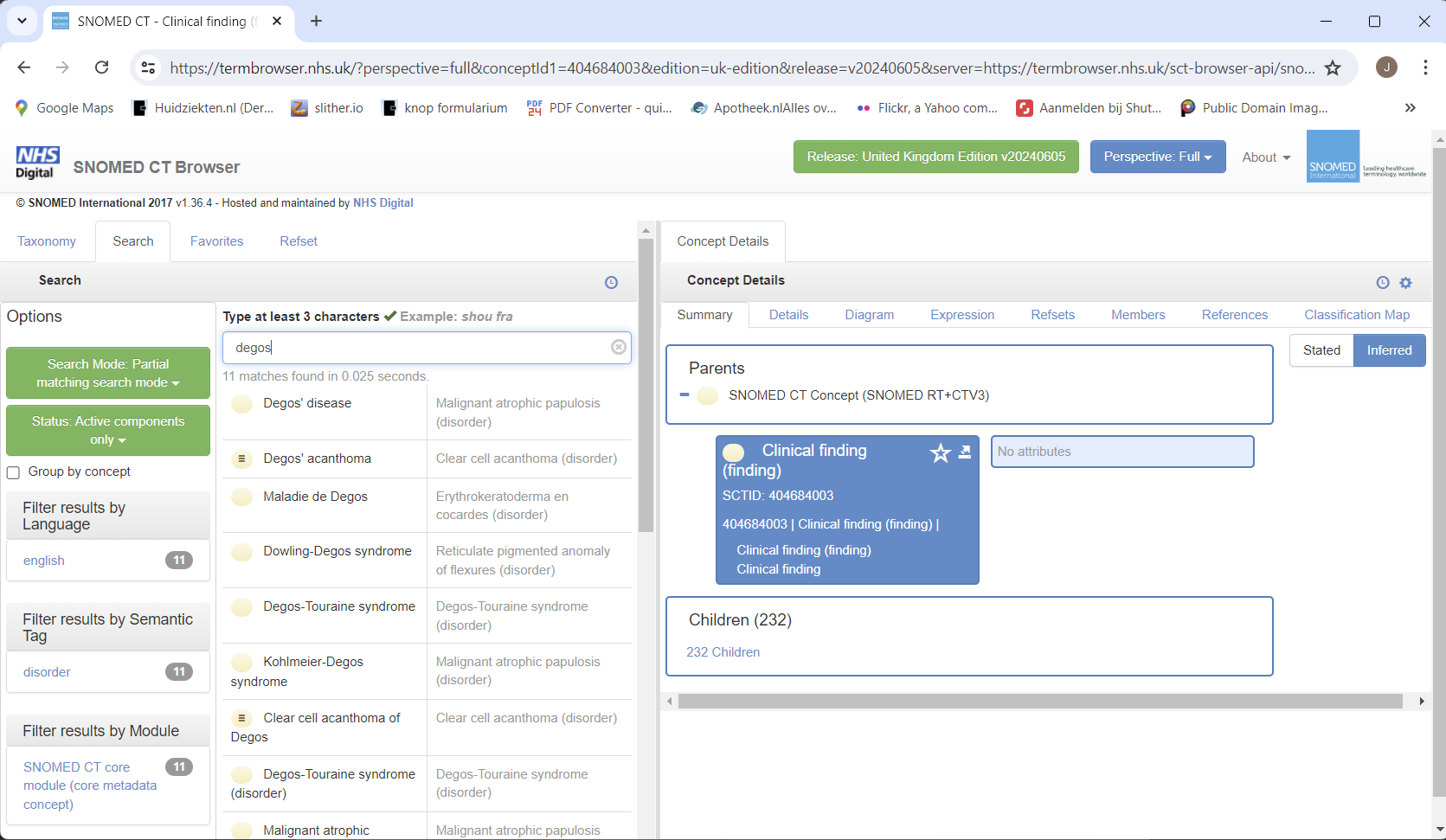Viewport: 1446px width, 840px height.
Task: Open the Perspective: Full dropdown
Action: [1157, 157]
